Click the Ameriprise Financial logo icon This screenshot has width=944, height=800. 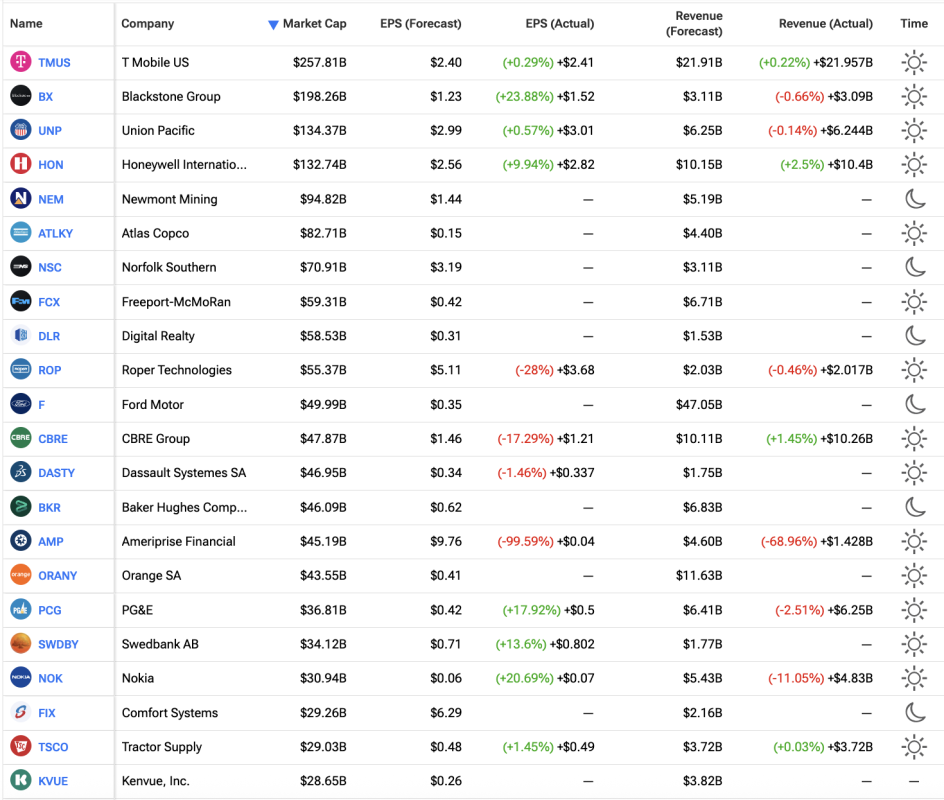[x=21, y=541]
